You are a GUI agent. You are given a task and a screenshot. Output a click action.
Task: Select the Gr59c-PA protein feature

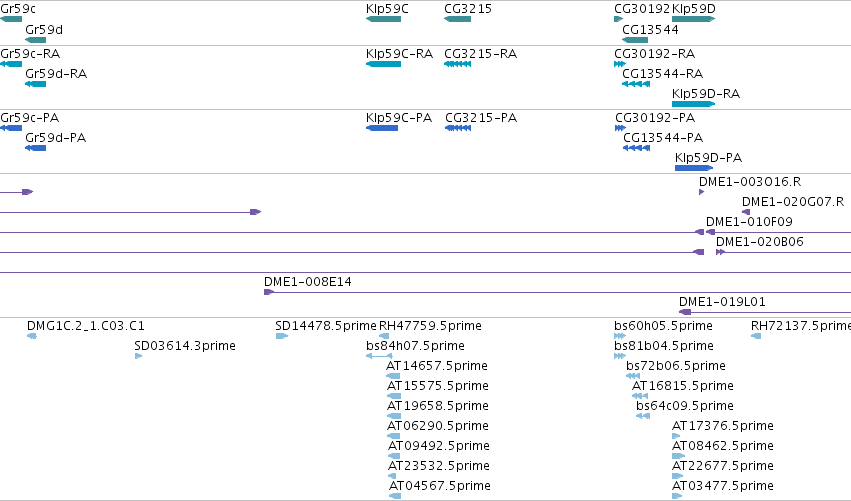11,128
